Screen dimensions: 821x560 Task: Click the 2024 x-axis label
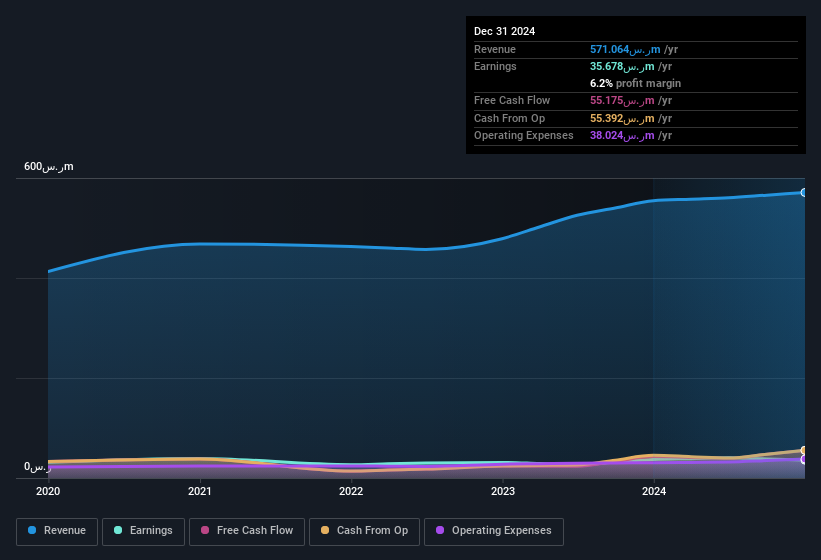(654, 491)
